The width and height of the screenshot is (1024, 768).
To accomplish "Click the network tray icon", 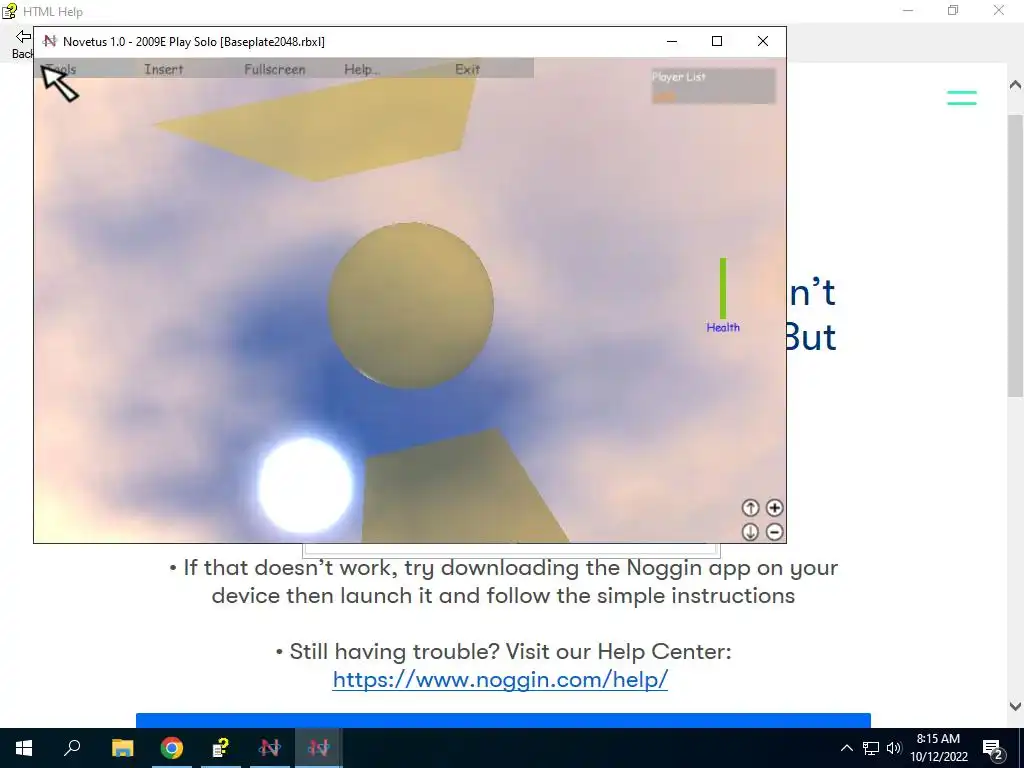I will click(871, 748).
